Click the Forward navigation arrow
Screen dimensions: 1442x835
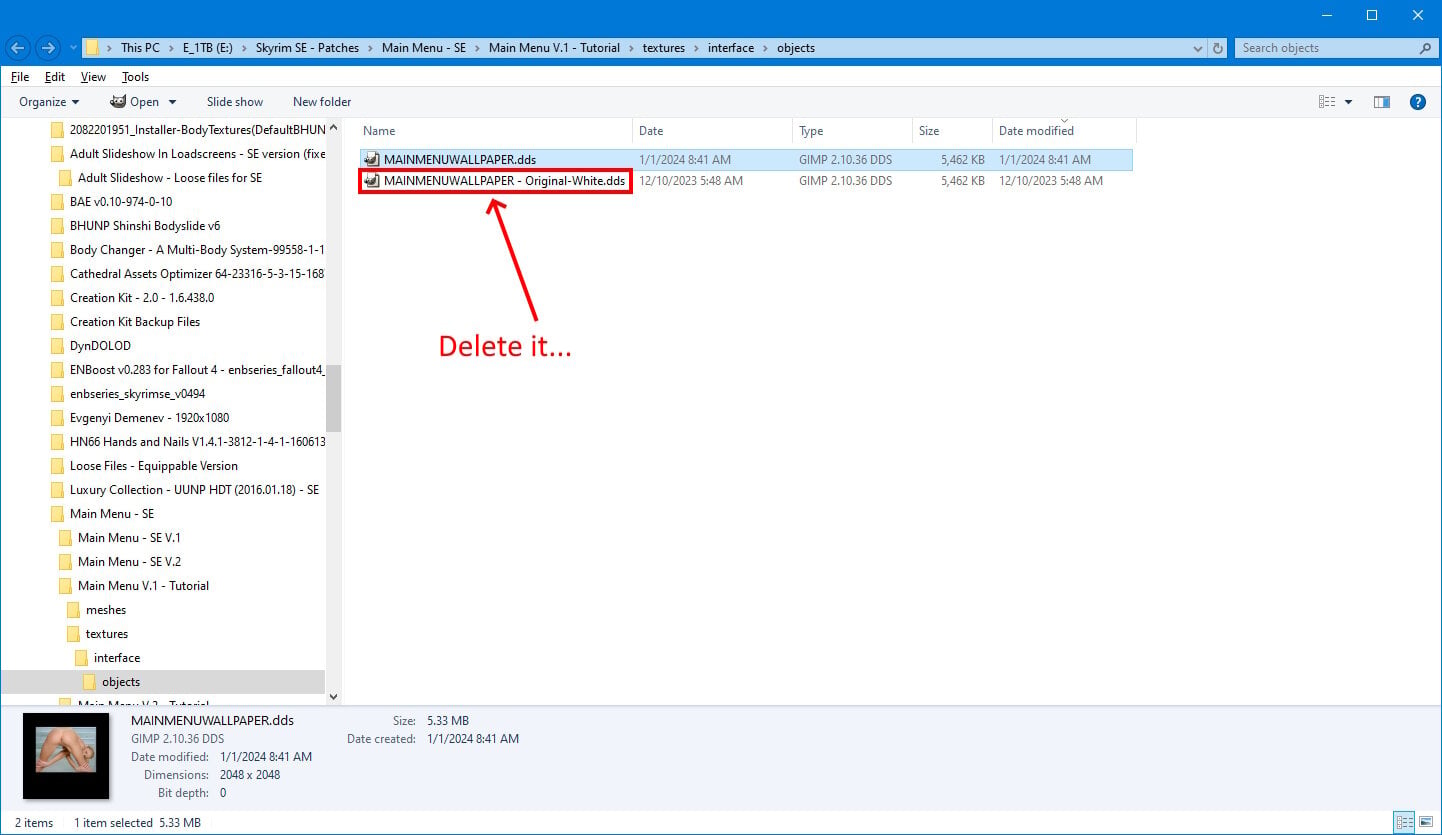tap(47, 47)
